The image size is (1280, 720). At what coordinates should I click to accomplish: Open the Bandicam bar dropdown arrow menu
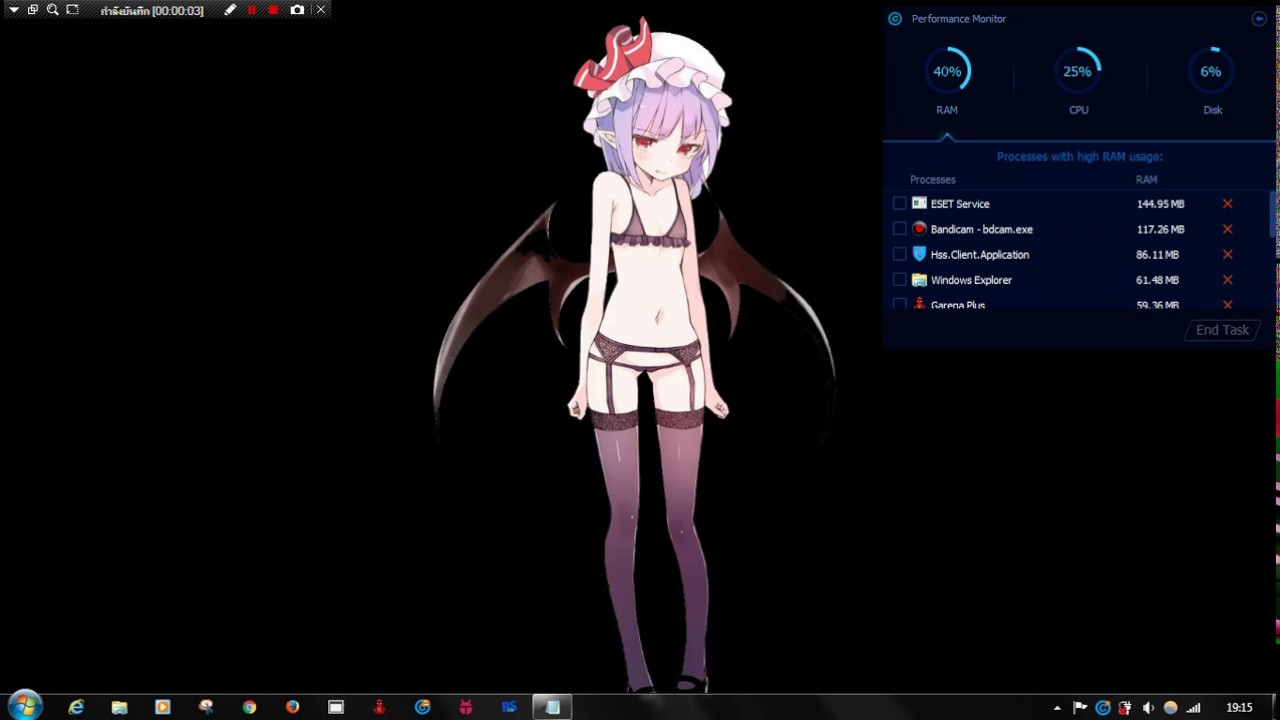(x=14, y=10)
